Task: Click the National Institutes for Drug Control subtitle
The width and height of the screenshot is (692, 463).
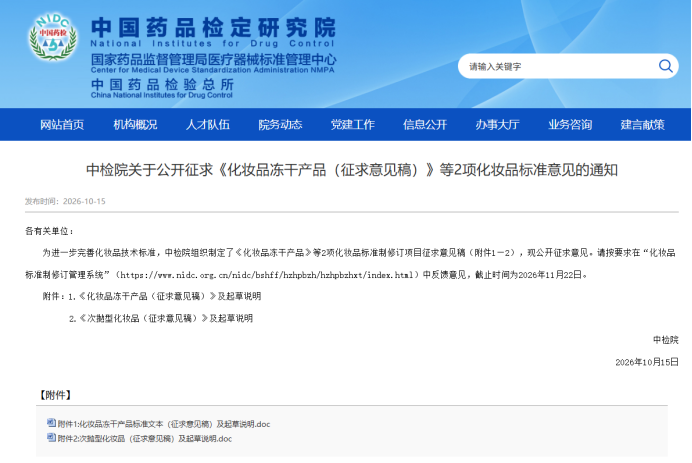Action: pos(213,44)
